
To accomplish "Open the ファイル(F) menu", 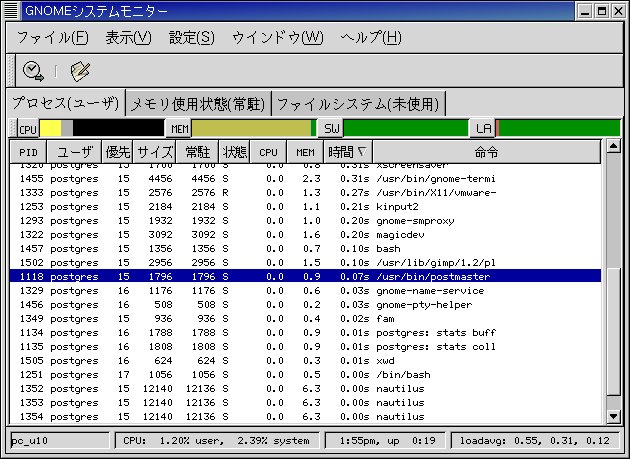I will click(53, 38).
